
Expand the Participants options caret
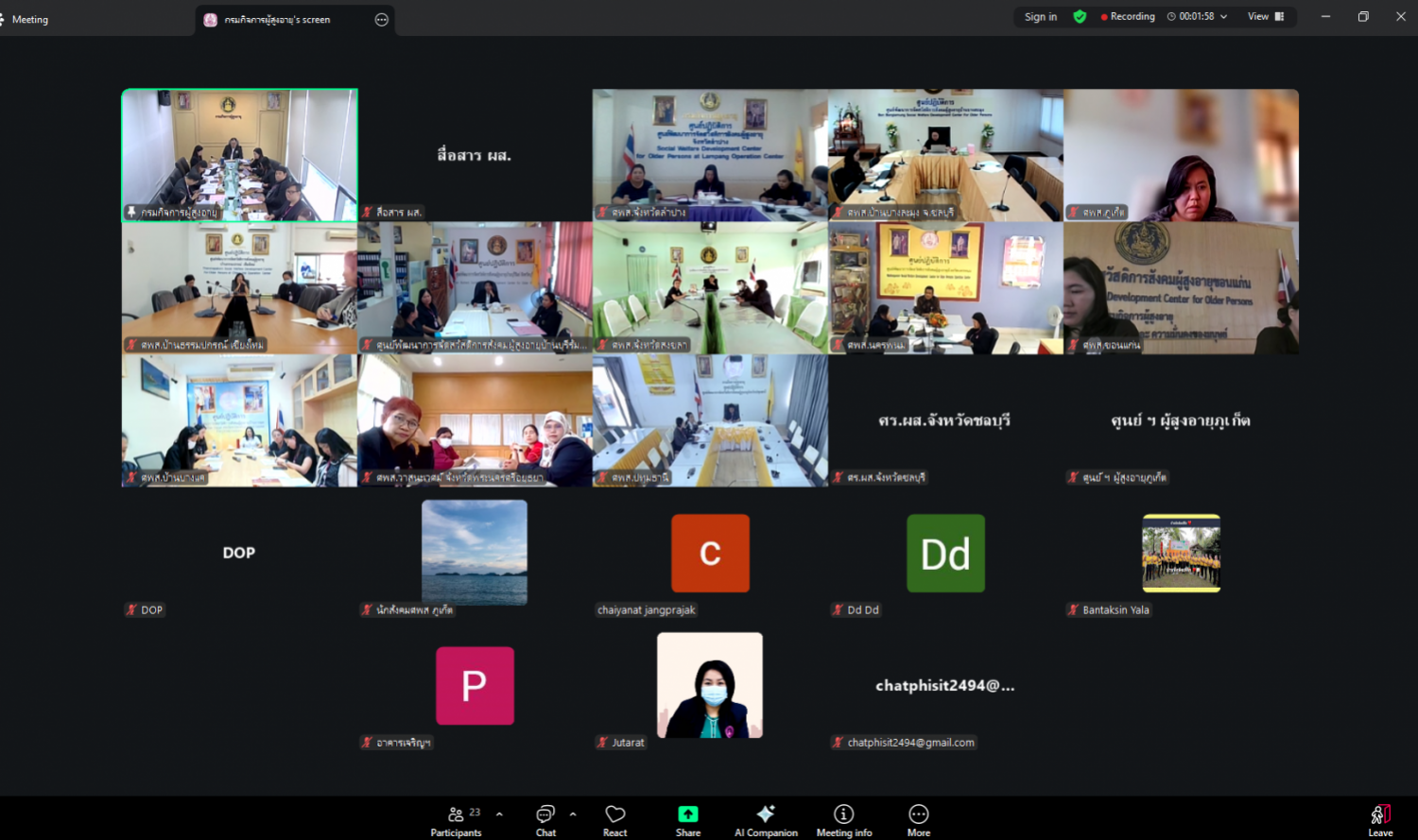coord(499,814)
